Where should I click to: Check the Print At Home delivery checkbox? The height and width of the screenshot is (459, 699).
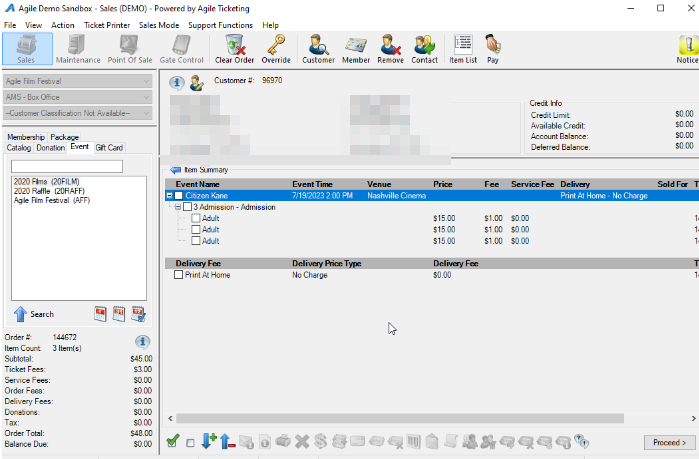click(178, 275)
